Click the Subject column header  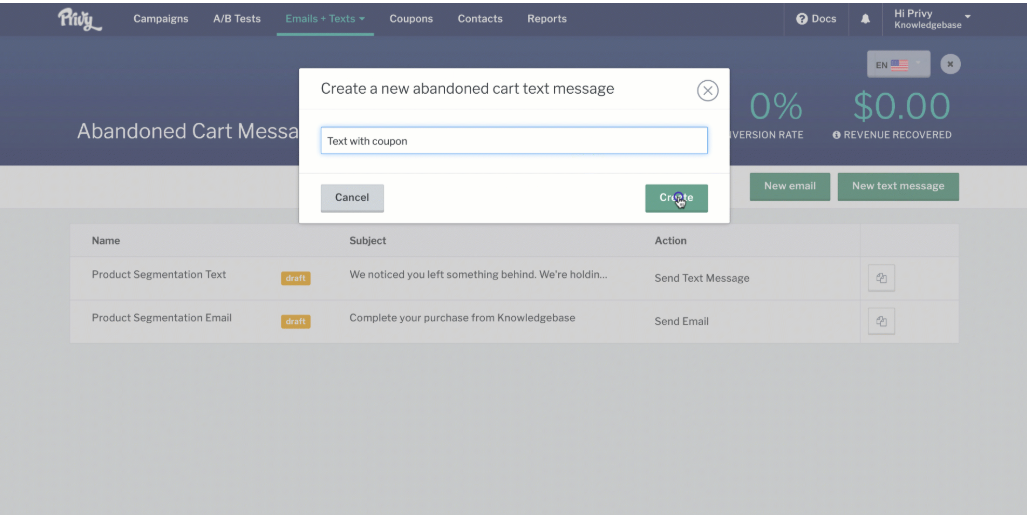[x=367, y=240]
